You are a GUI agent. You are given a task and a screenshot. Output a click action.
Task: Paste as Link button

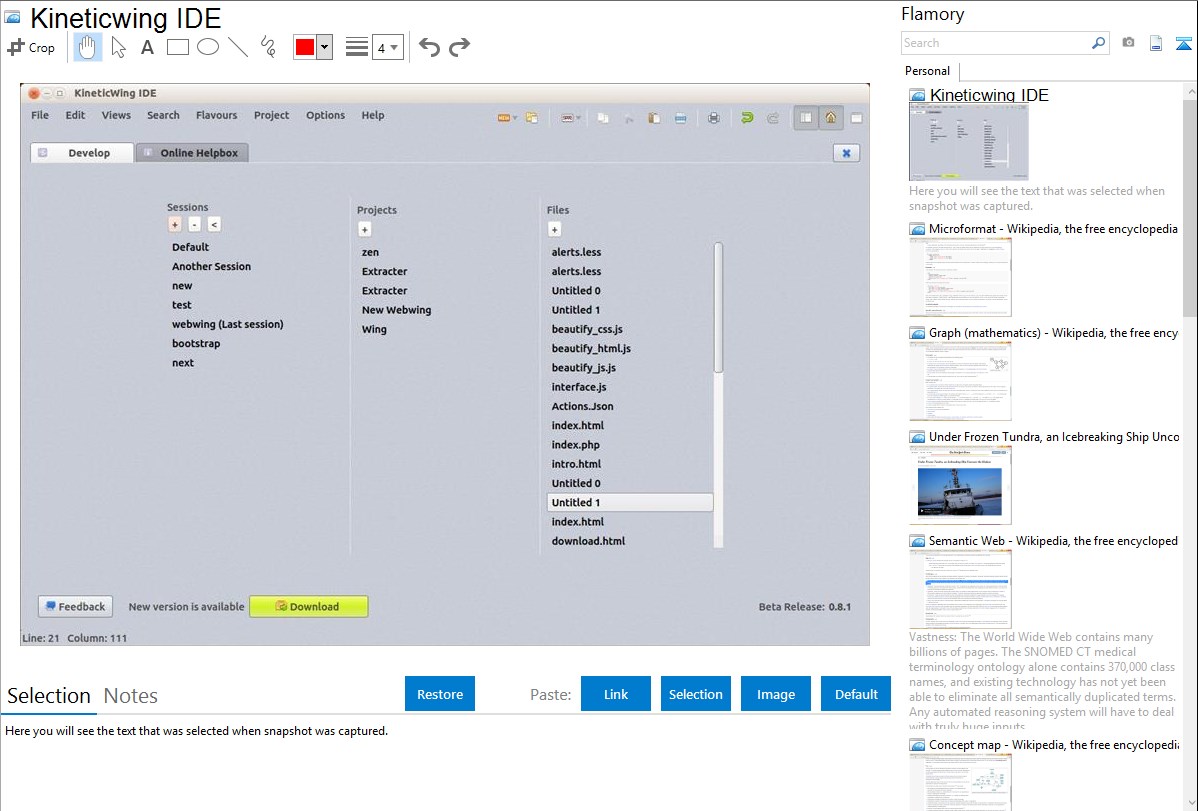click(616, 694)
